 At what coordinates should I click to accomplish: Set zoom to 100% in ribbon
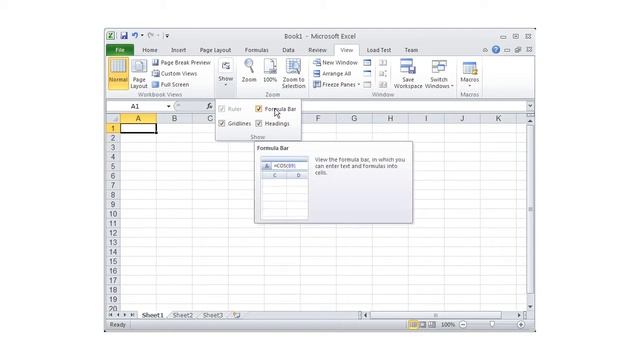270,71
